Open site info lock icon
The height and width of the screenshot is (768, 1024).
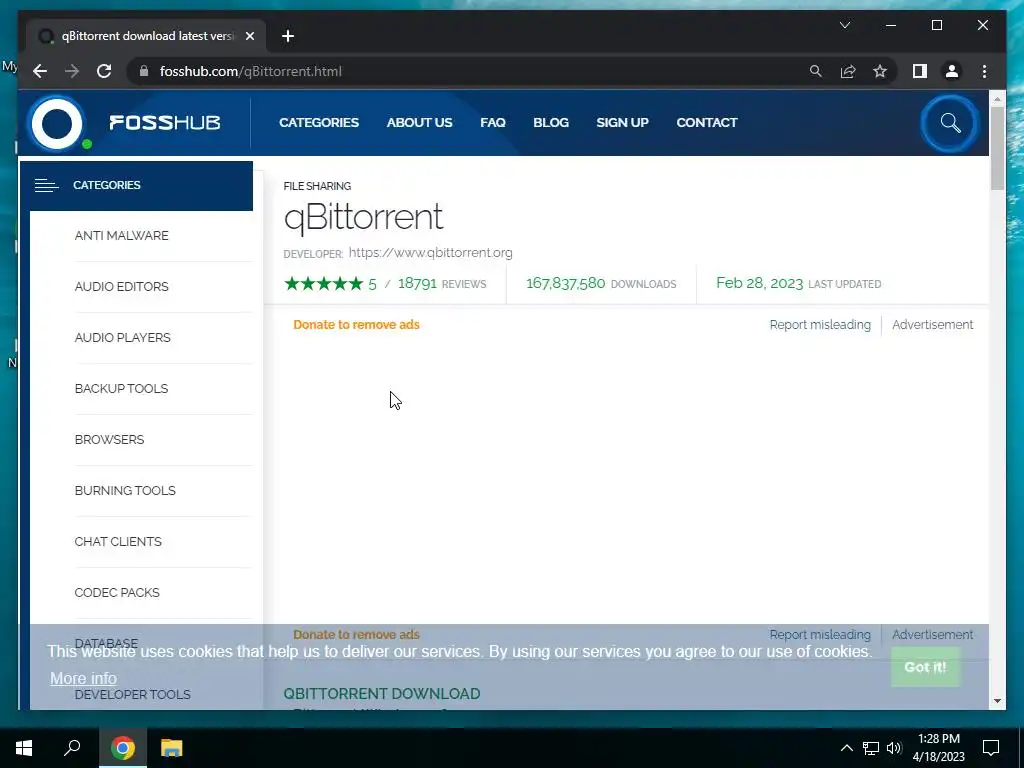click(x=144, y=71)
